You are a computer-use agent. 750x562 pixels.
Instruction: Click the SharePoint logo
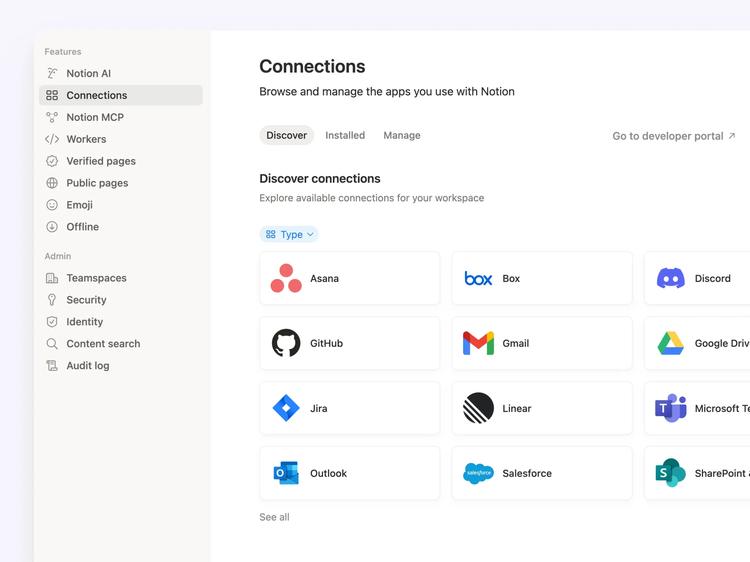click(671, 473)
